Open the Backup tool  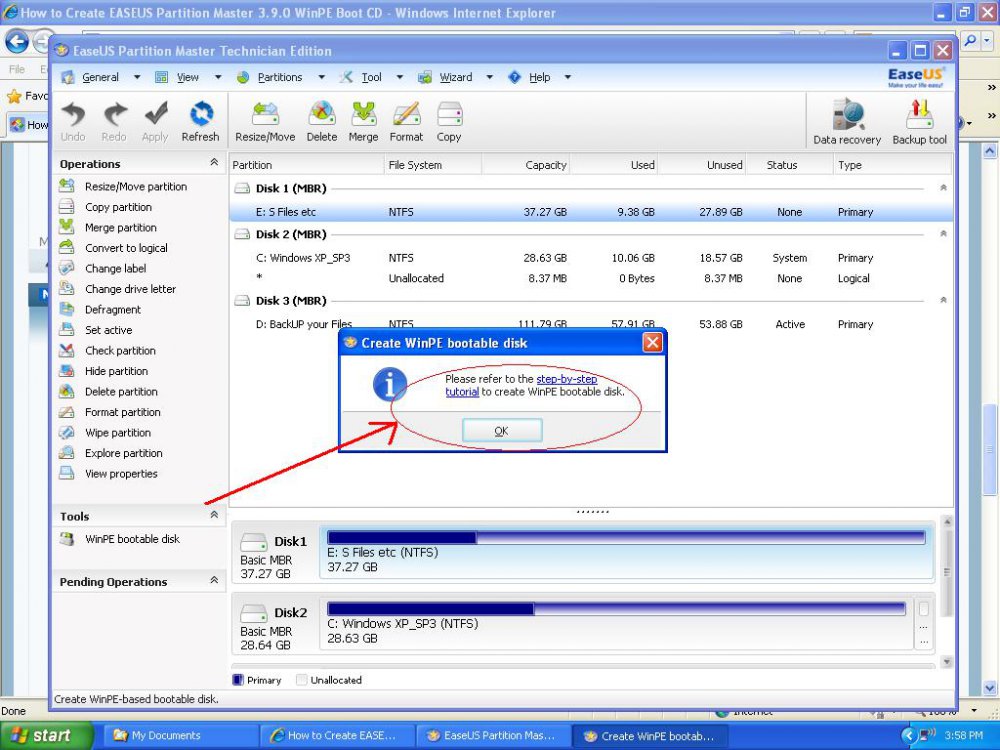coord(920,122)
